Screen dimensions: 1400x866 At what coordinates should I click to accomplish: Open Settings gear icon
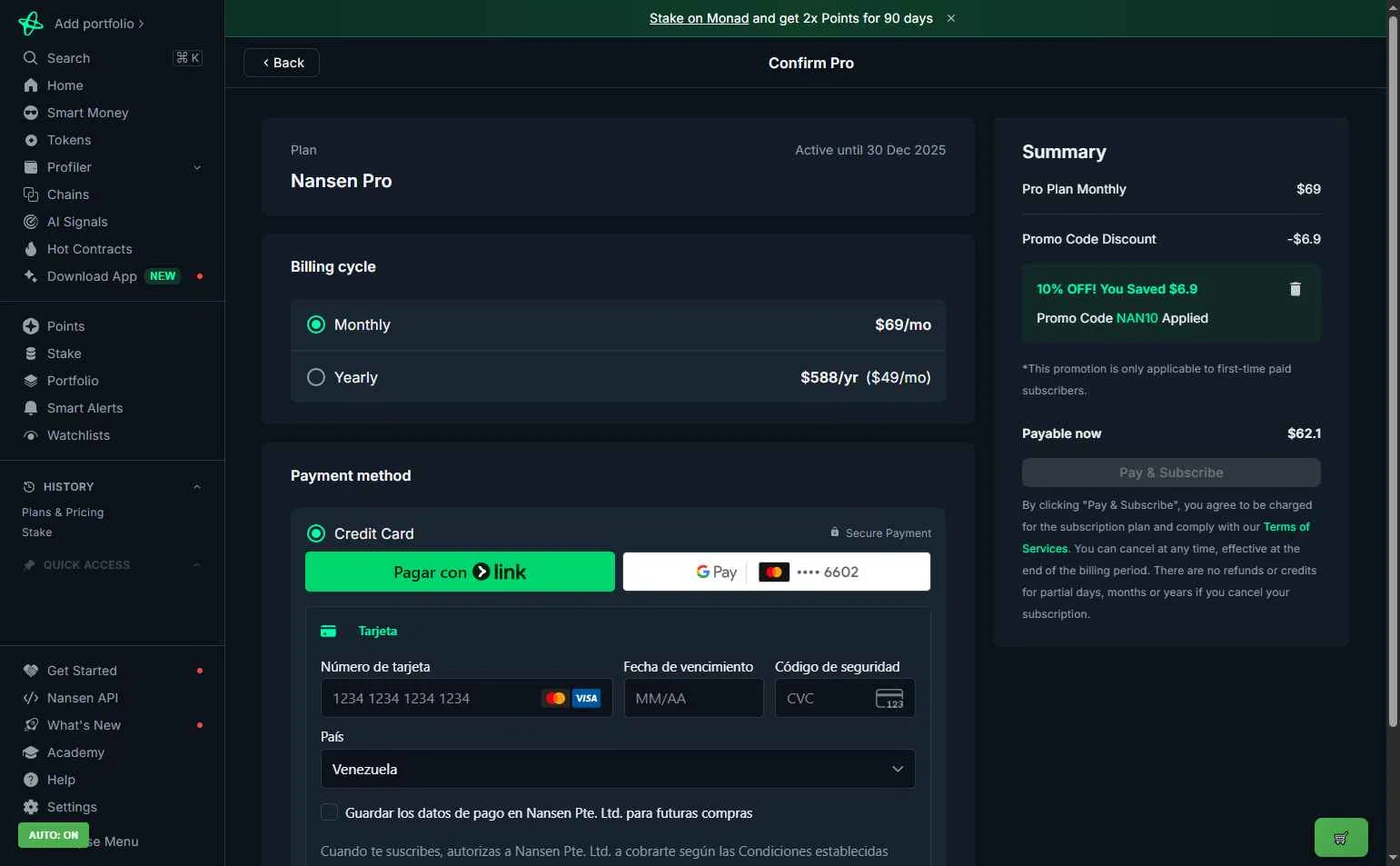click(x=31, y=807)
